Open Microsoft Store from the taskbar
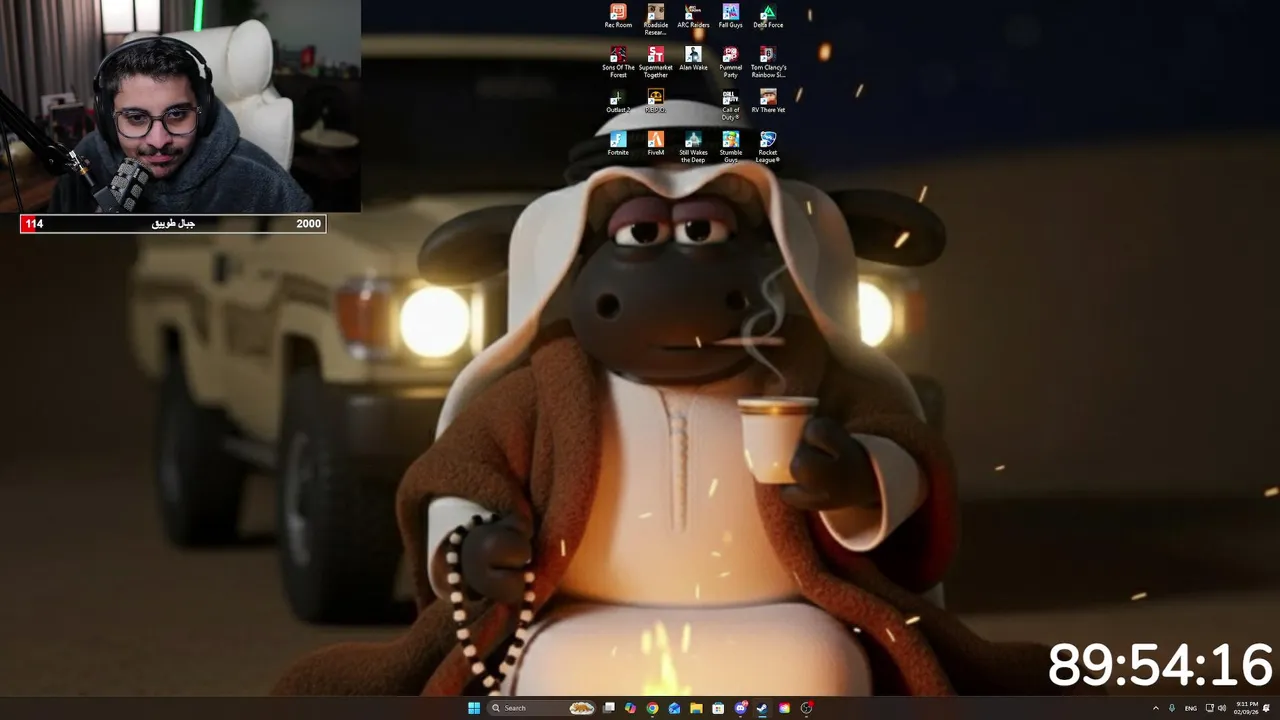This screenshot has height=720, width=1280. coord(718,708)
